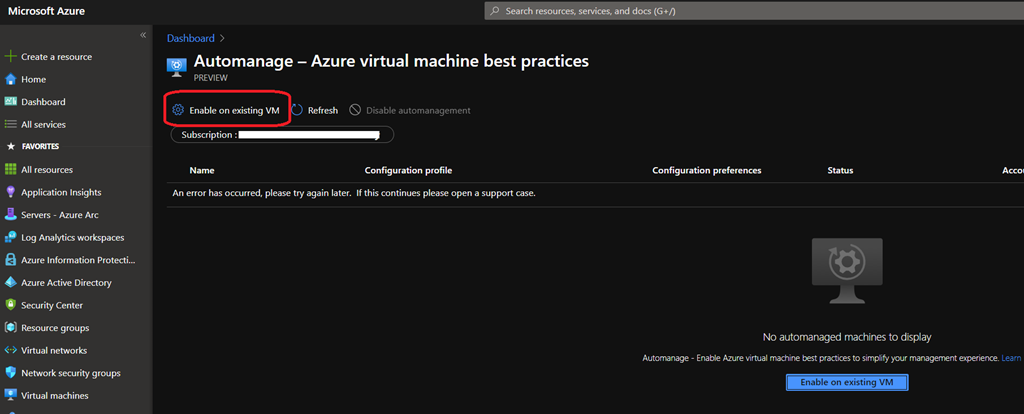Open Resource groups from the sidebar
This screenshot has width=1024, height=414.
55,328
